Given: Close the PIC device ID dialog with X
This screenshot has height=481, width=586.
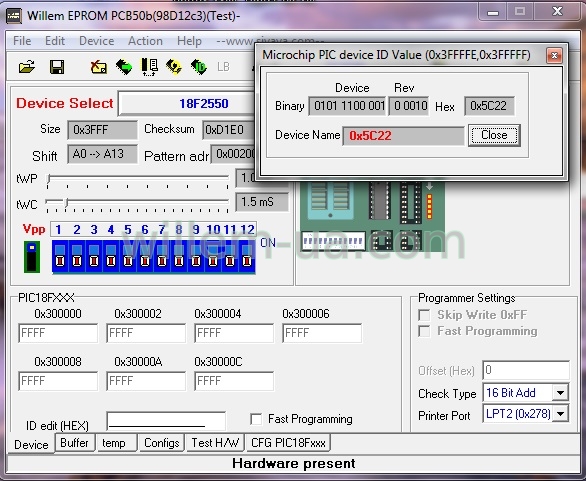Looking at the screenshot, I should [554, 56].
